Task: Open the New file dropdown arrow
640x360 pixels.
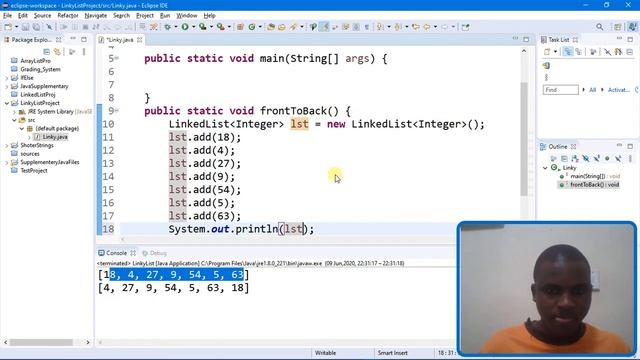Action: click(x=16, y=27)
